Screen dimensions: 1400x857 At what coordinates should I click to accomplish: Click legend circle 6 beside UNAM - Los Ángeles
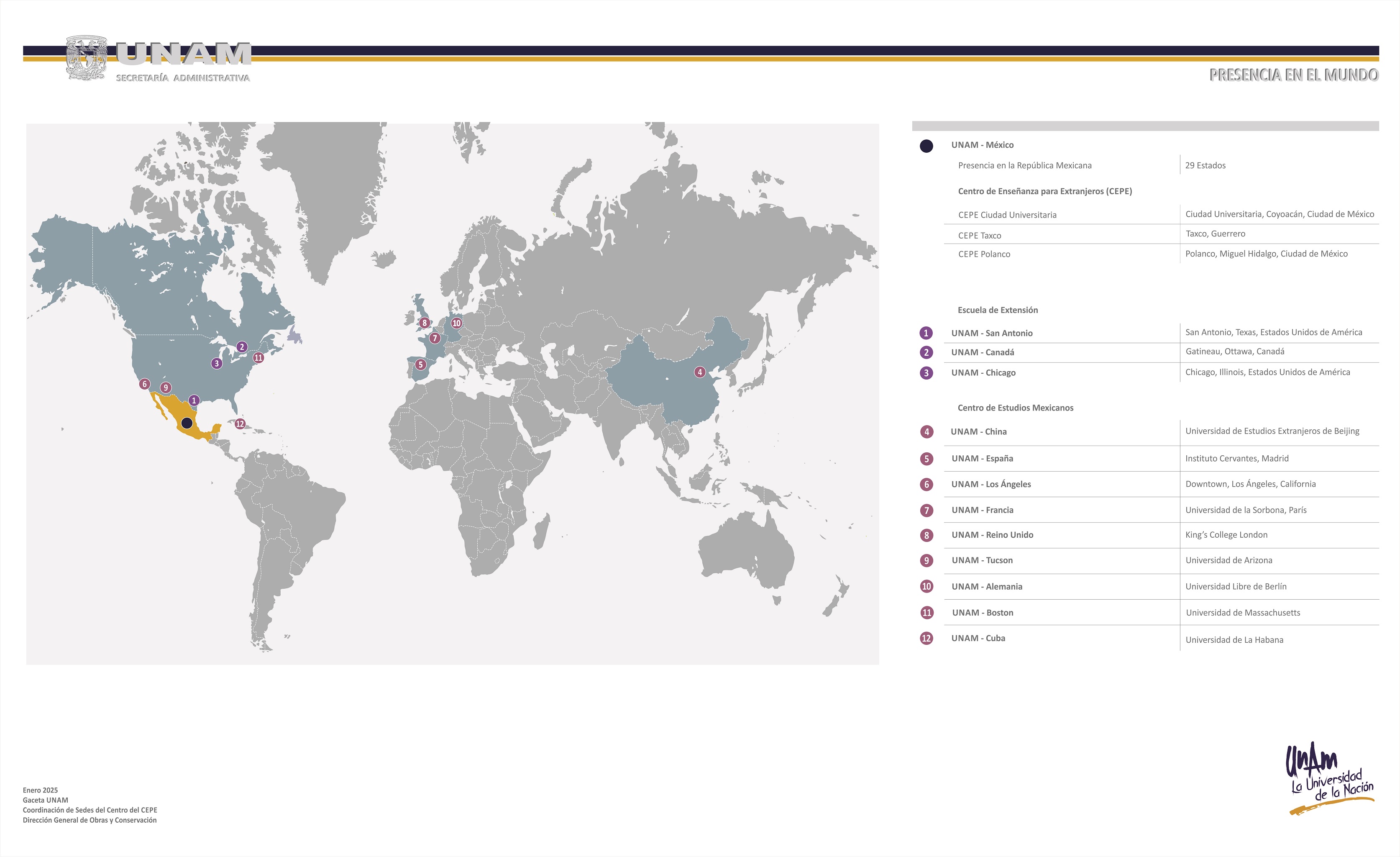(927, 484)
